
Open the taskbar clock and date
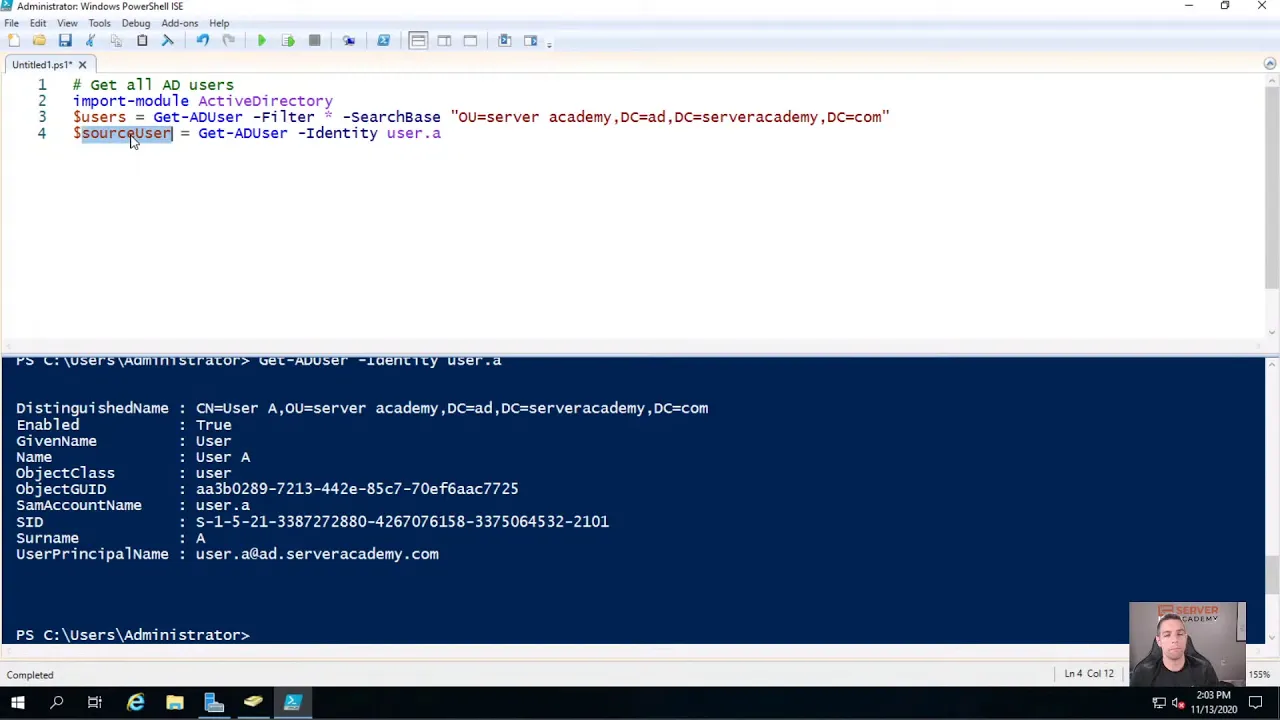point(1212,703)
